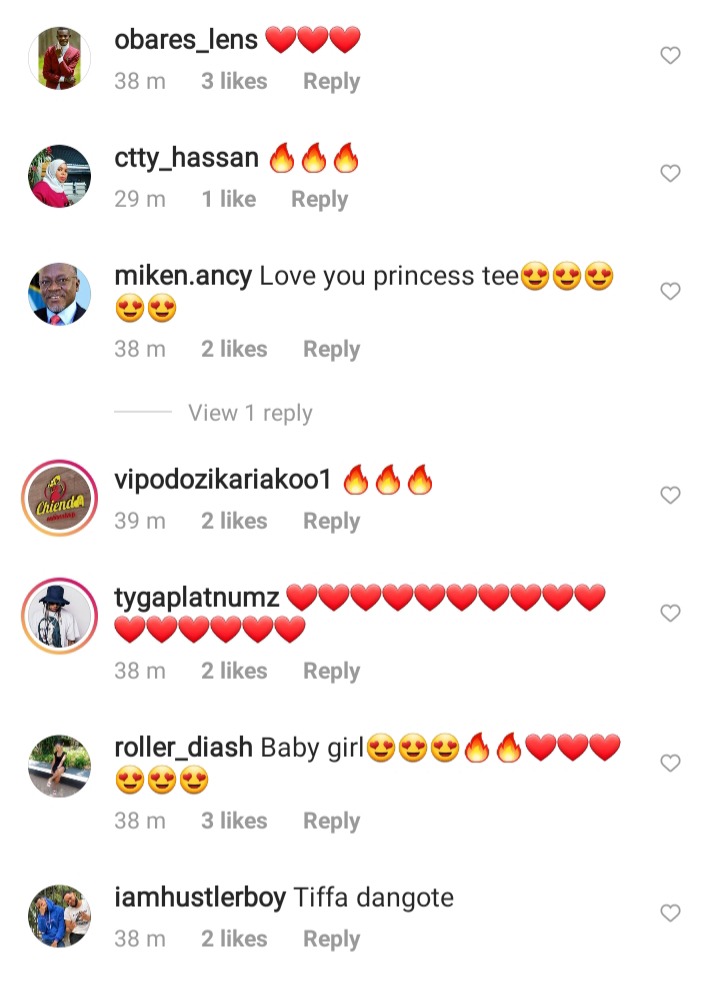View '2 likes' on tygaplatnumz comment
Viewport: 720px width, 981px height.
click(234, 671)
